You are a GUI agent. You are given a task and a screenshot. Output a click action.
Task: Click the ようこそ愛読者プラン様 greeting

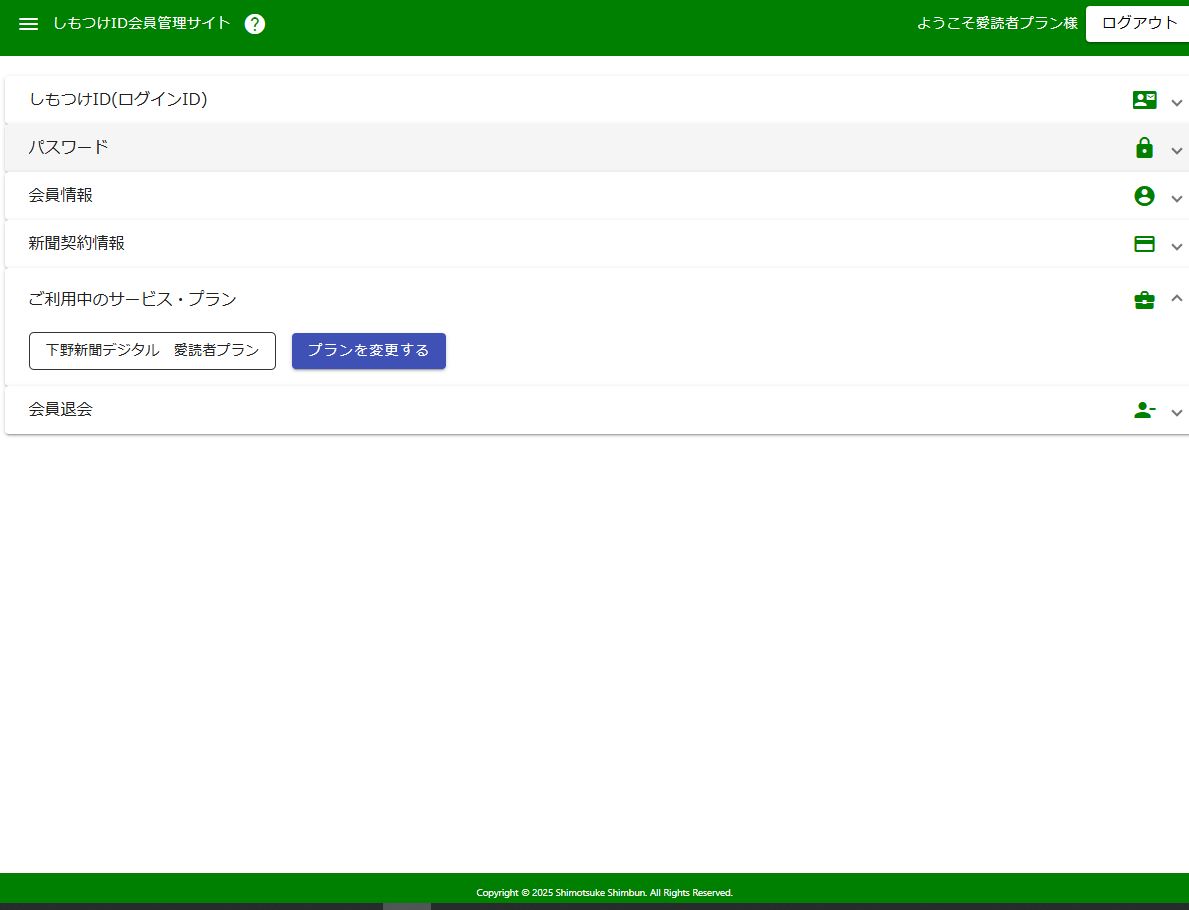click(x=997, y=24)
